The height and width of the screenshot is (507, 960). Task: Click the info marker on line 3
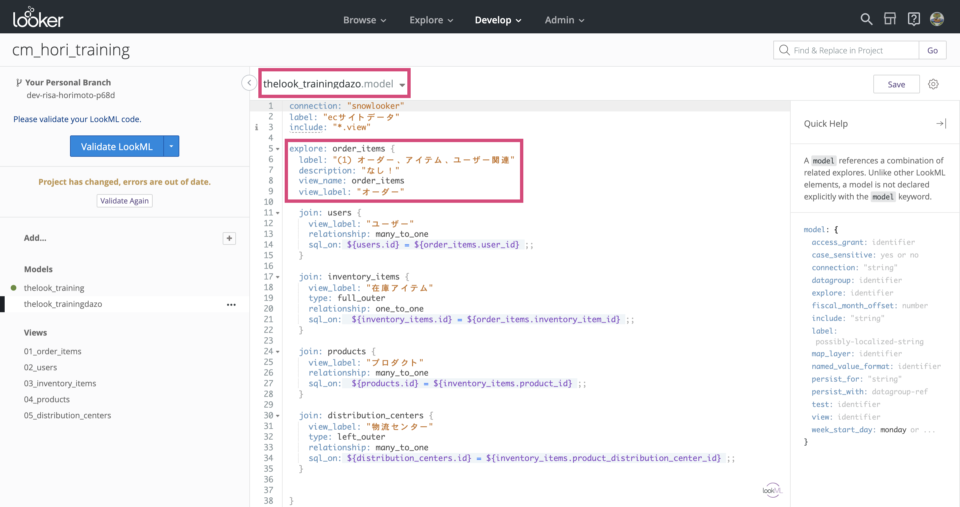257,127
